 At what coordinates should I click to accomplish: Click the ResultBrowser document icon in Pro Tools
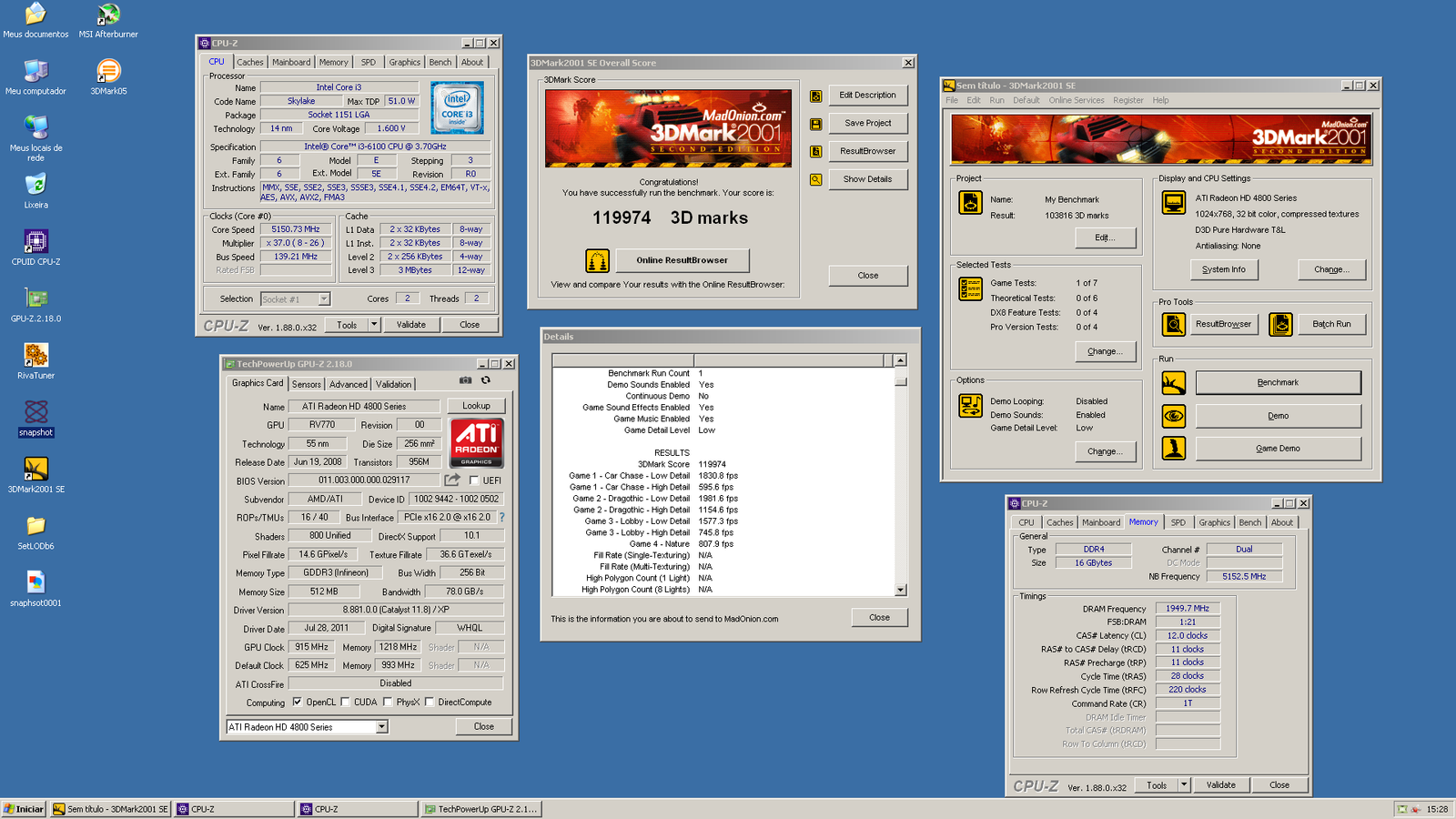tap(1173, 323)
